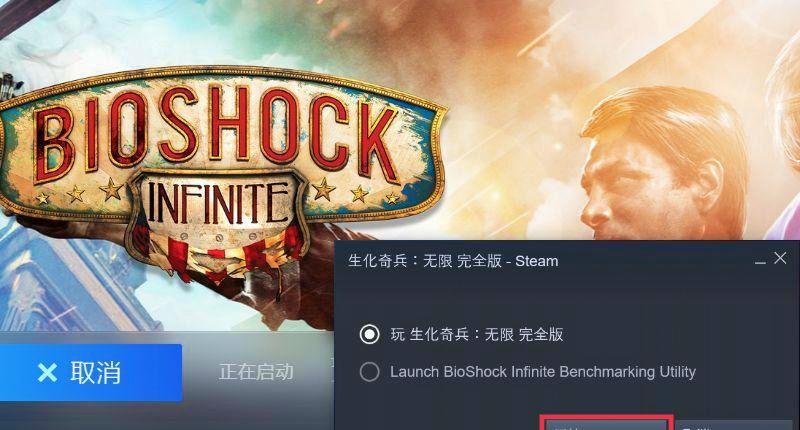The height and width of the screenshot is (430, 800).
Task: Click the blue 取消 cancel button
Action: (x=91, y=372)
